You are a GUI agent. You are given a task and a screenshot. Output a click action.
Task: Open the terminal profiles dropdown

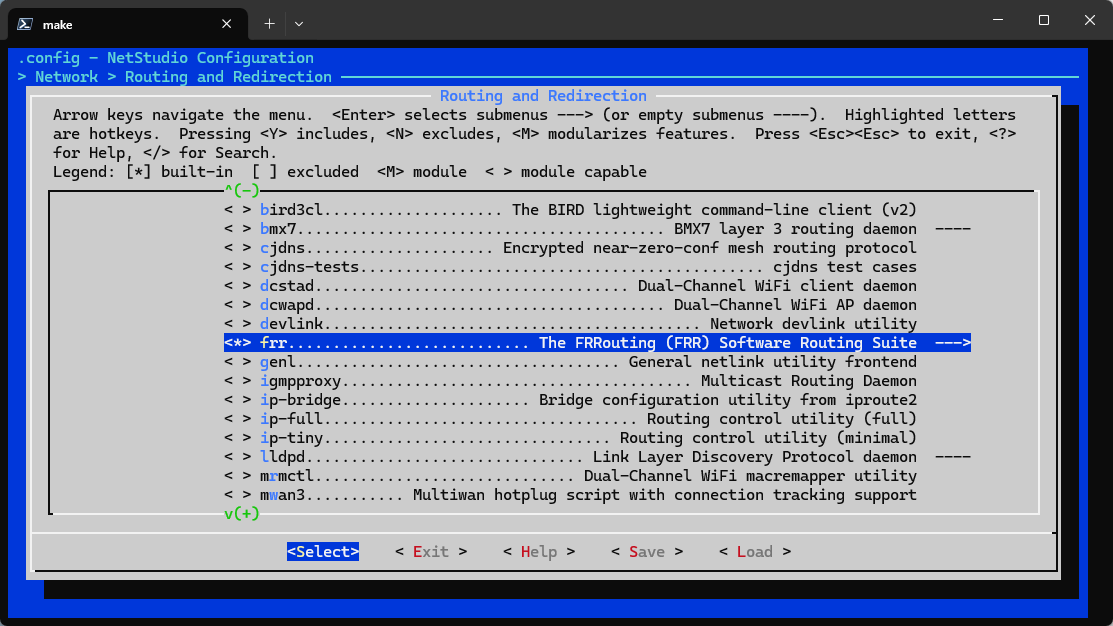[x=299, y=22]
